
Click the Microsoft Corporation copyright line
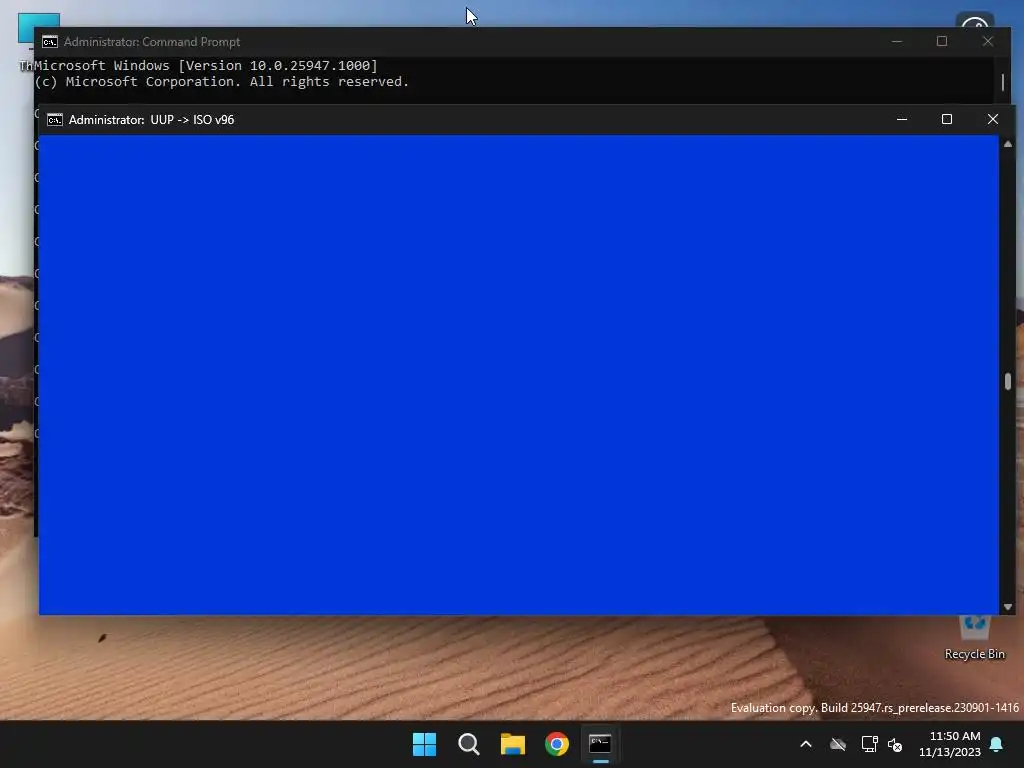222,82
